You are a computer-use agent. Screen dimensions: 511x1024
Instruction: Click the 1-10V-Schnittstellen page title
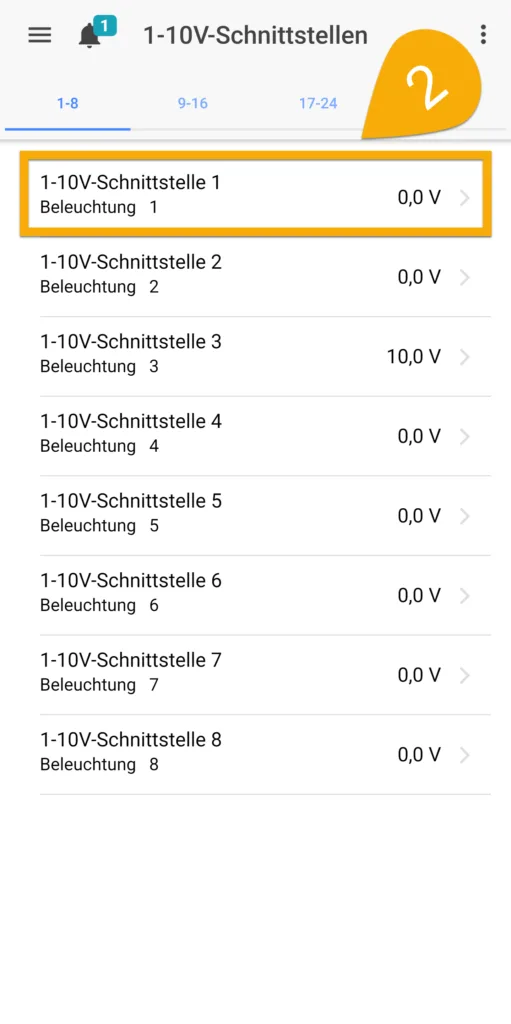(x=256, y=35)
